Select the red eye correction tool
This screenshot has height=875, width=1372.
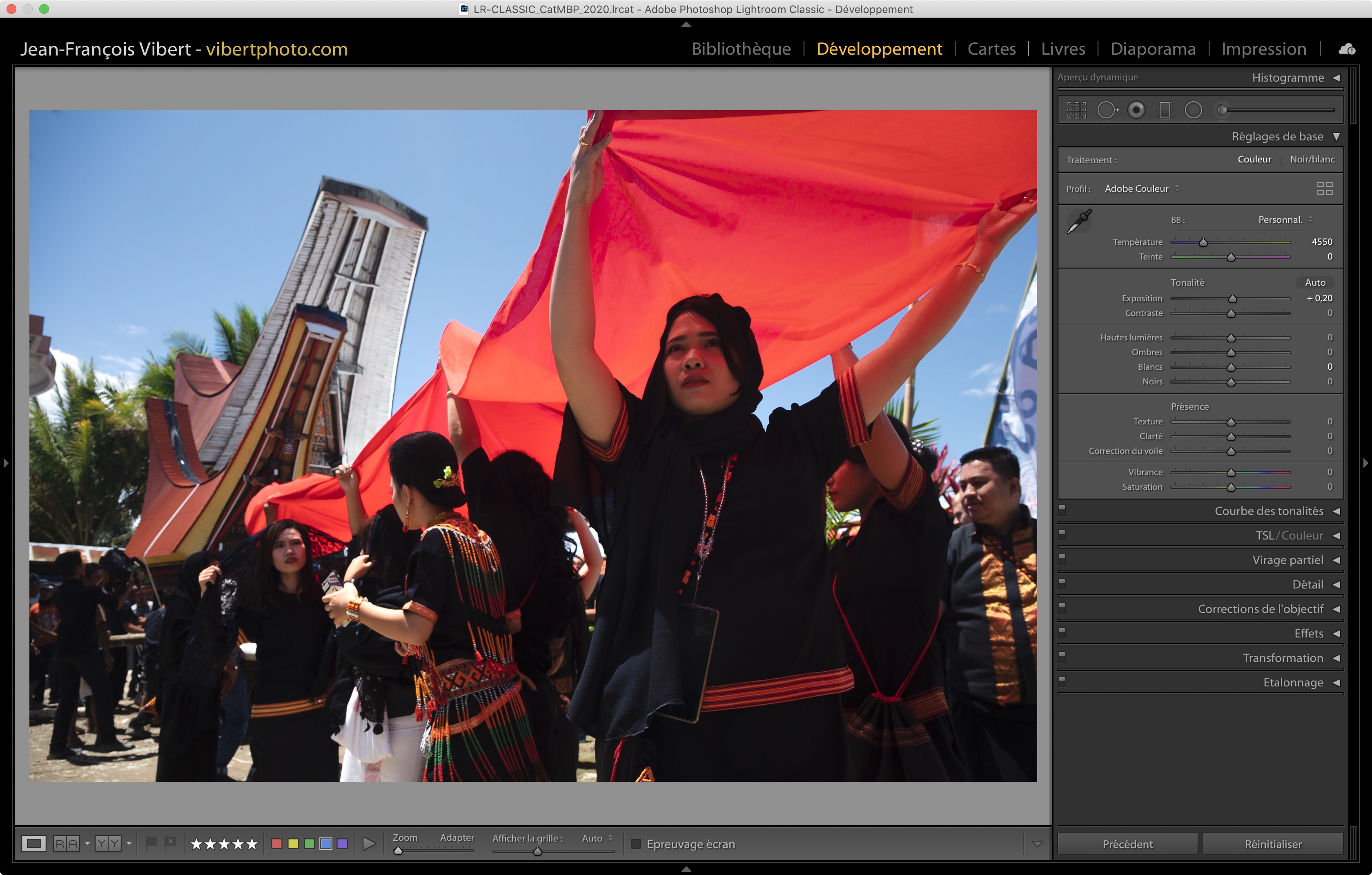1136,110
